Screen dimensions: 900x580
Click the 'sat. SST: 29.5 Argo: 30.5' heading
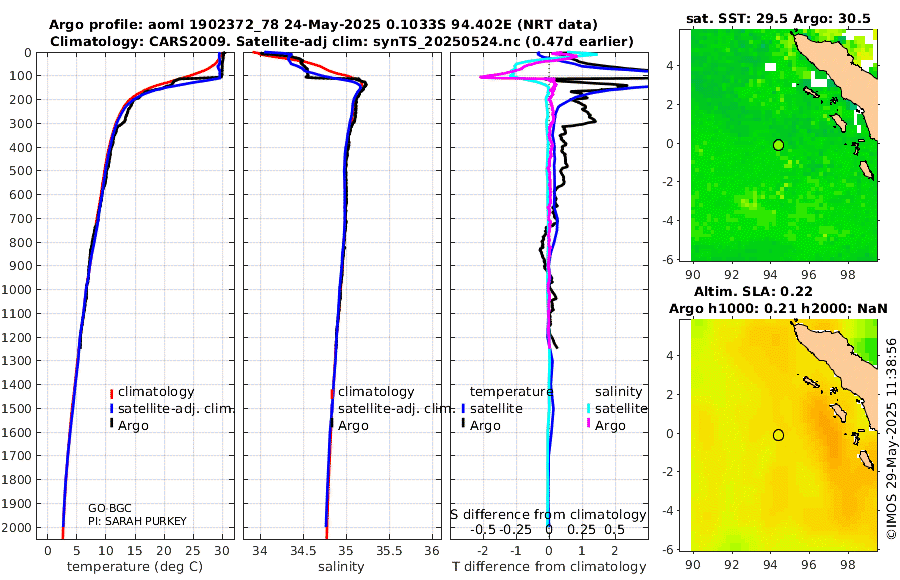778,18
